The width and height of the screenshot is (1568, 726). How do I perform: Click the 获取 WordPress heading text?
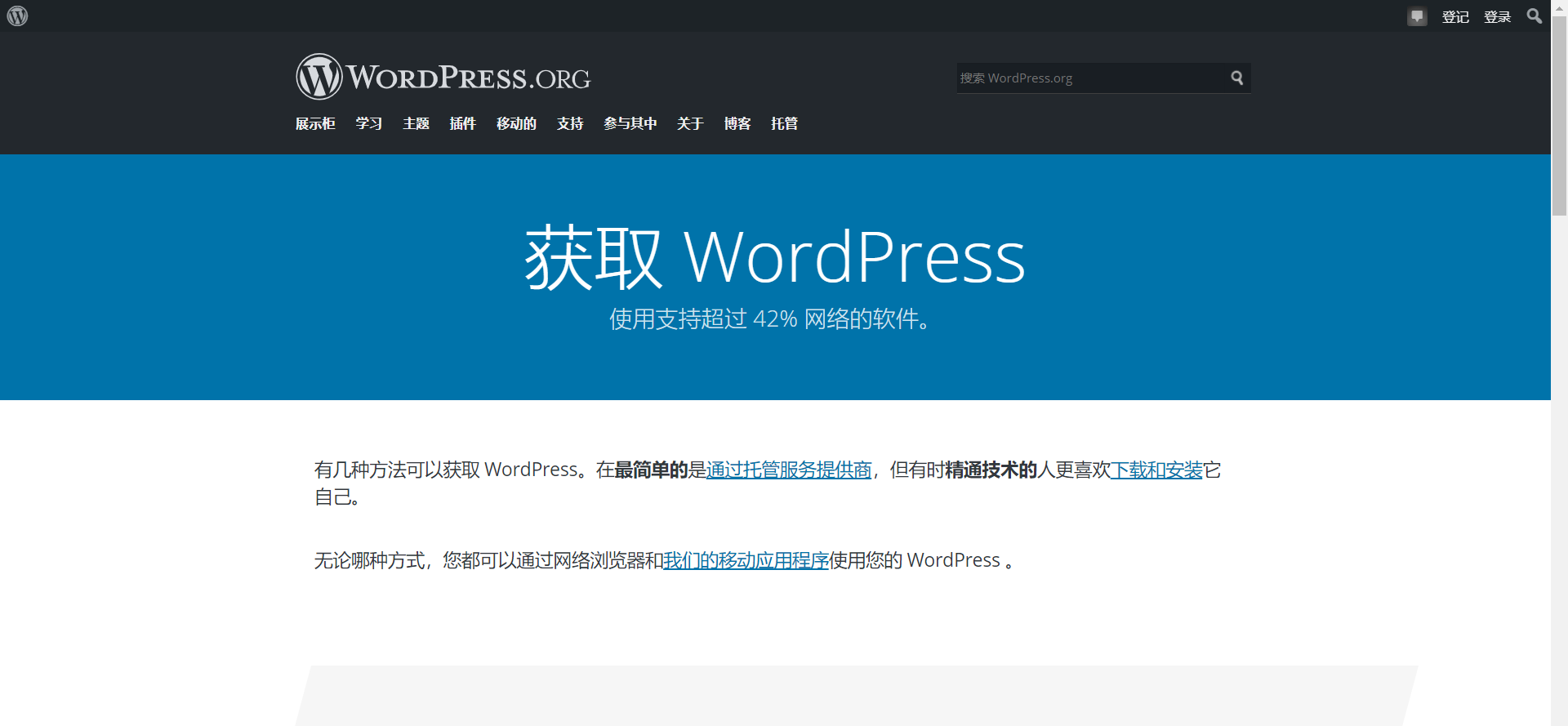click(775, 257)
